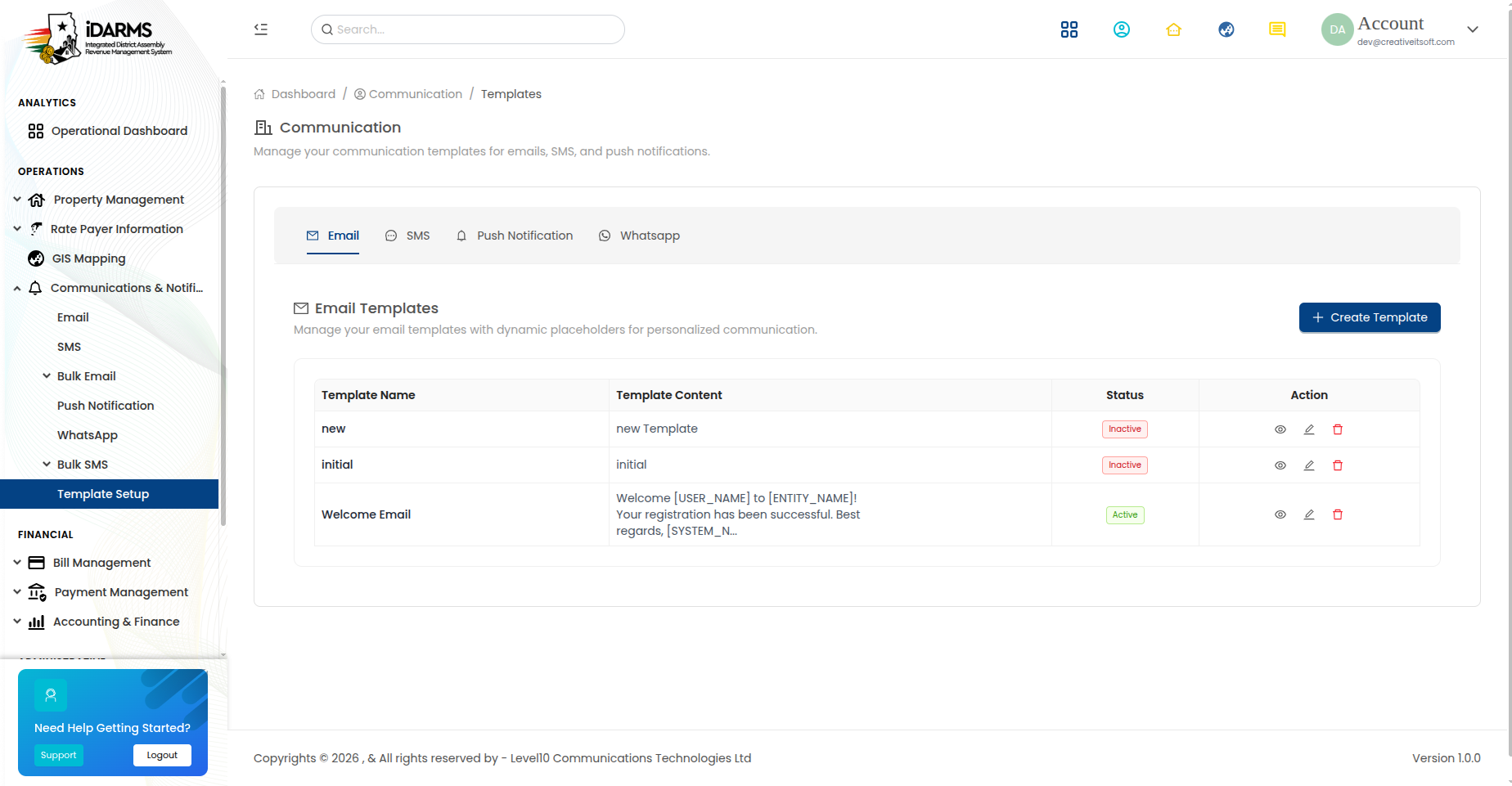The width and height of the screenshot is (1512, 786).
Task: Open the yellow chat messages icon
Action: pos(1277,29)
